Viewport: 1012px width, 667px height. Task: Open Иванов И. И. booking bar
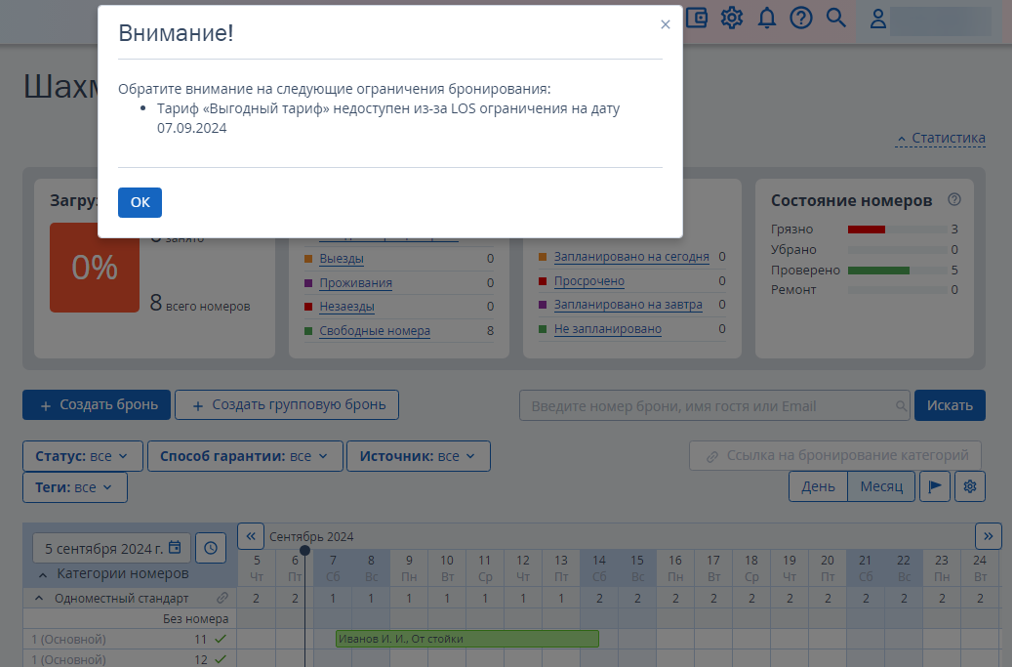467,639
